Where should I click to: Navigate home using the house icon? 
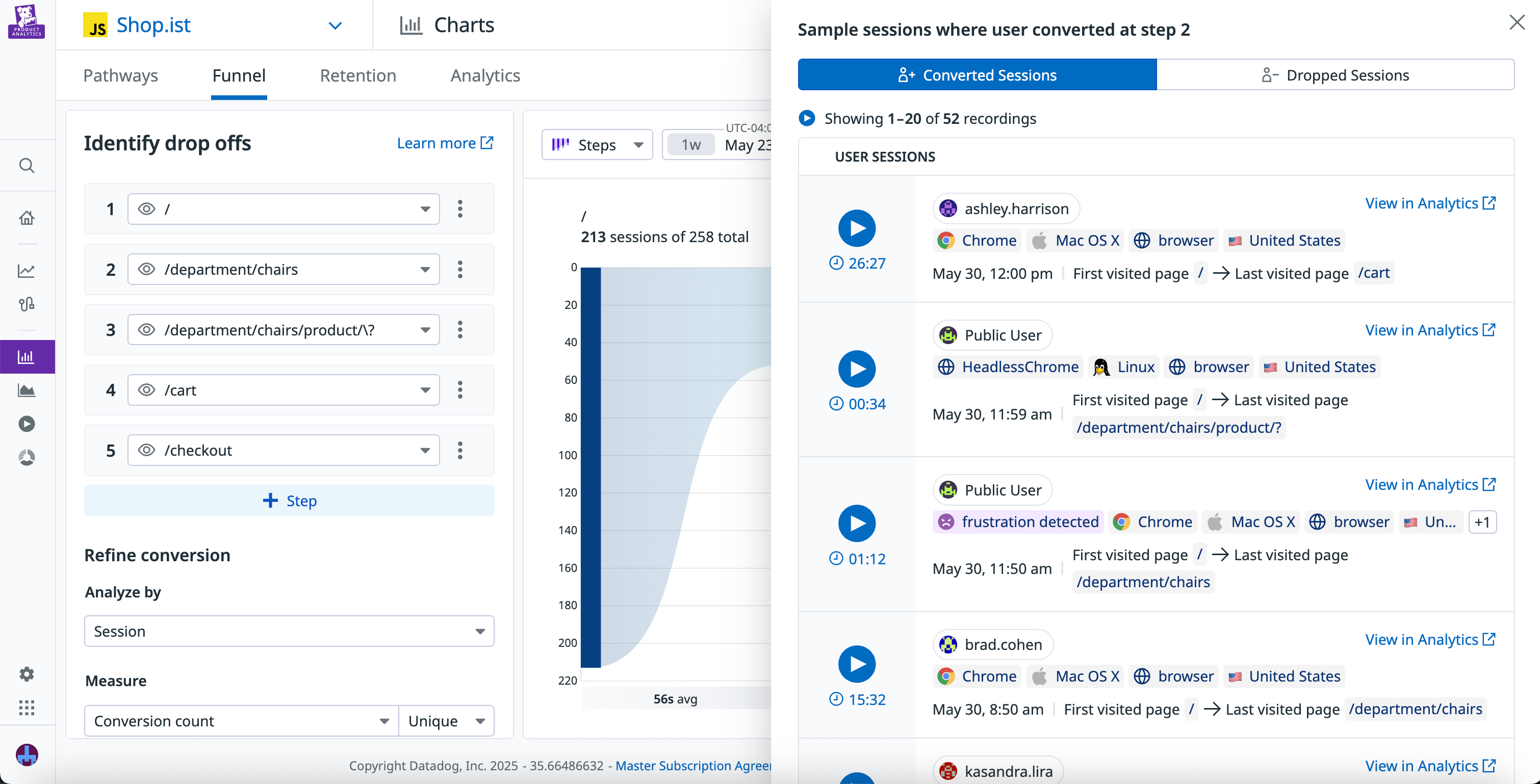[27, 218]
